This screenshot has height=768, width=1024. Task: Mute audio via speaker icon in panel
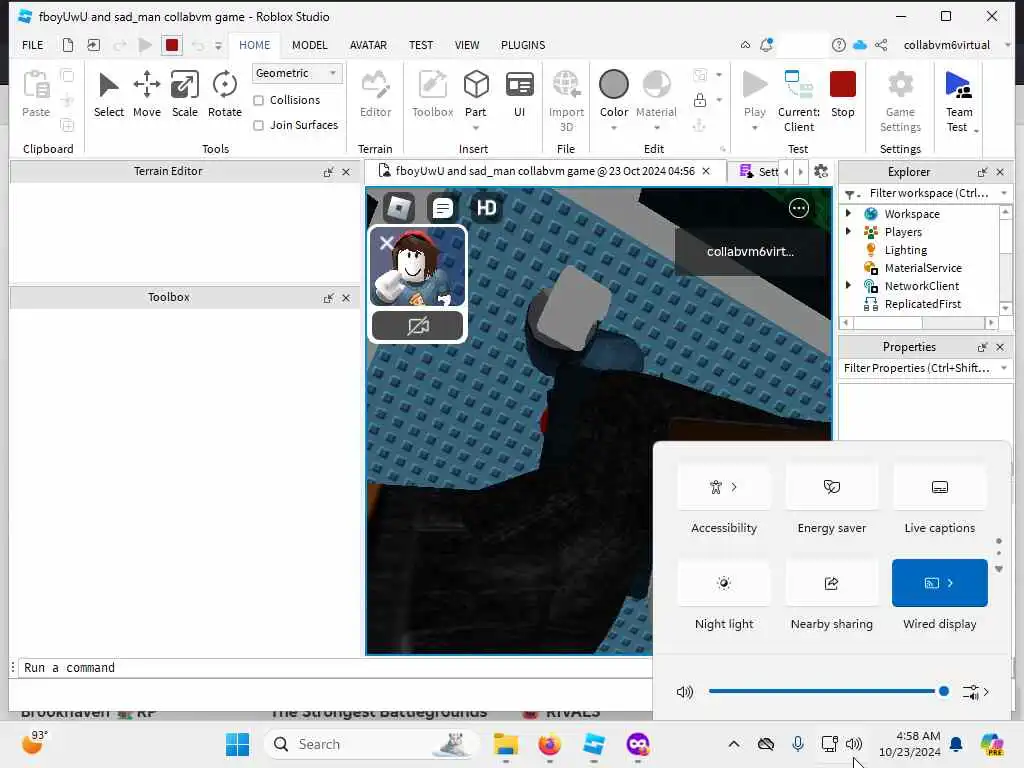point(684,692)
